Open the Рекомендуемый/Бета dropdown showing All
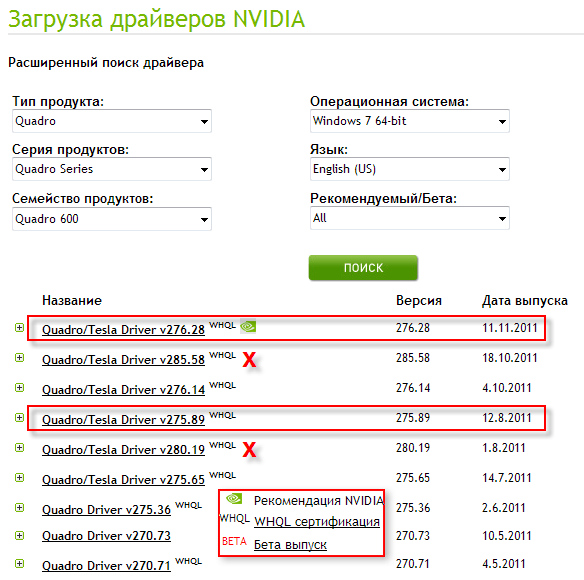 click(x=410, y=218)
